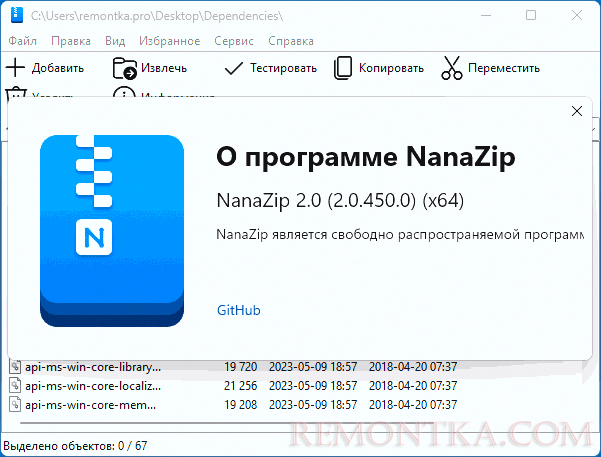Image resolution: width=601 pixels, height=457 pixels.
Task: Click the Переместить toolbar label
Action: click(x=504, y=68)
